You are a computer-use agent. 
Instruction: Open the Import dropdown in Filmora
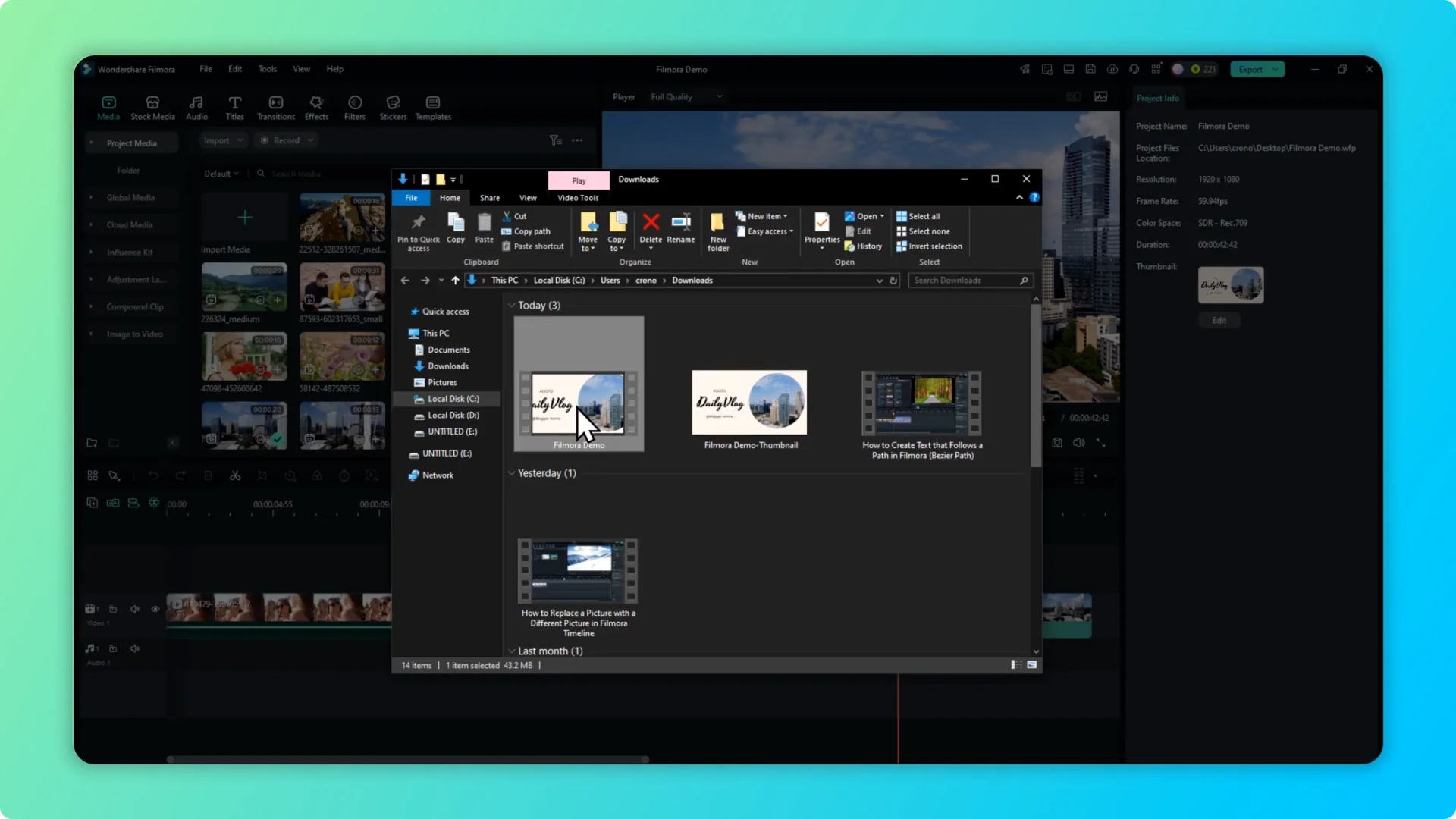tap(223, 140)
